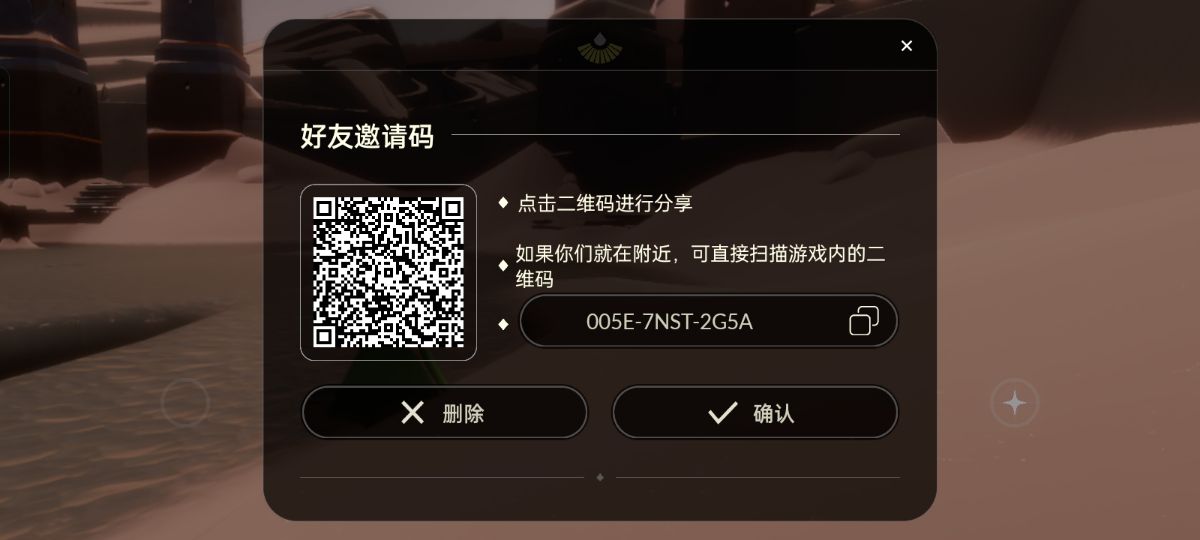
Task: Click diamond bullet before 如果你们就在附近
Action: 504,266
